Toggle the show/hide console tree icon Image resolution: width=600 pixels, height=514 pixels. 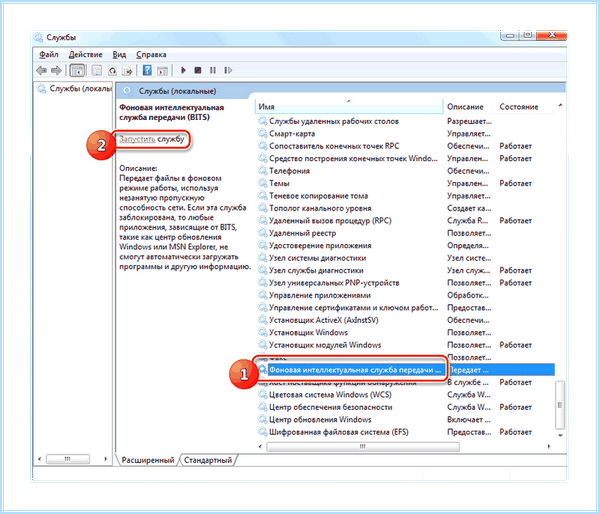pos(77,70)
